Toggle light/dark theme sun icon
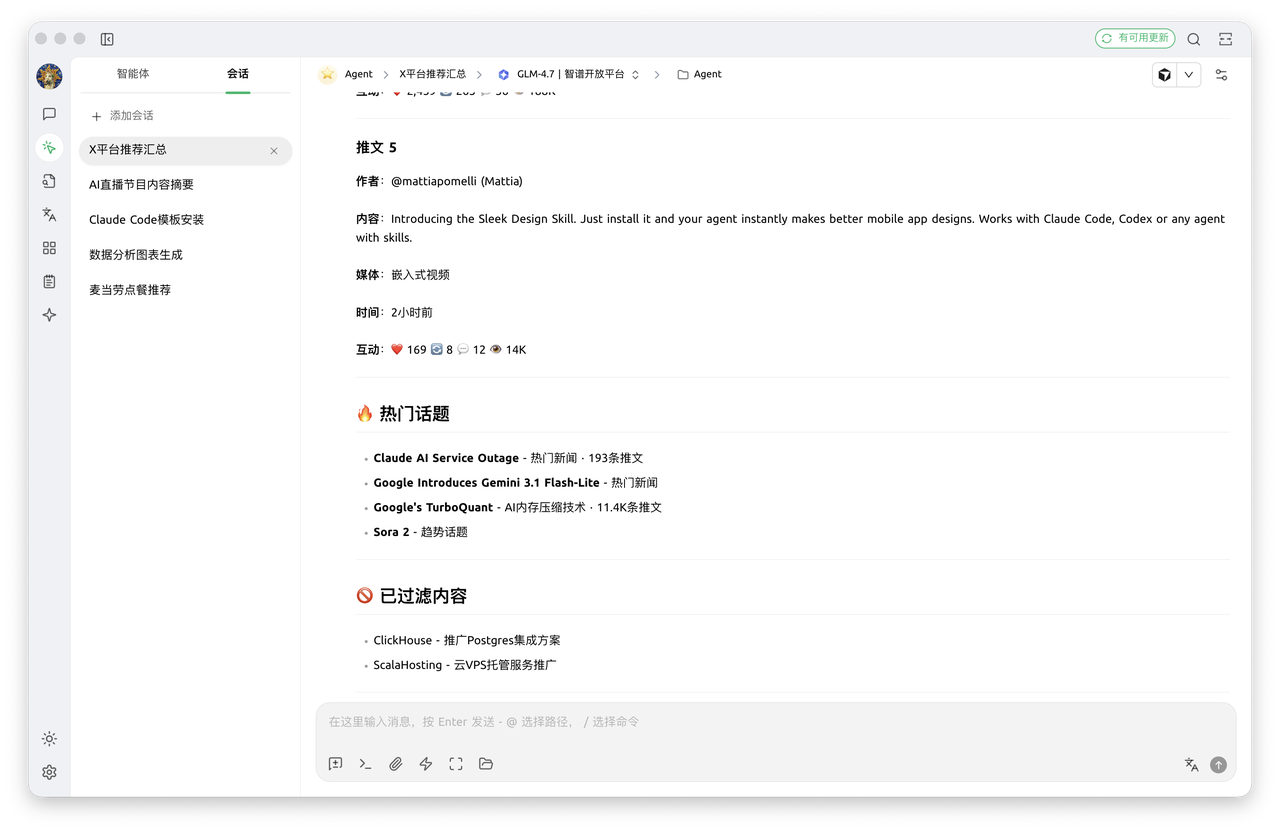The height and width of the screenshot is (832, 1280). point(49,739)
